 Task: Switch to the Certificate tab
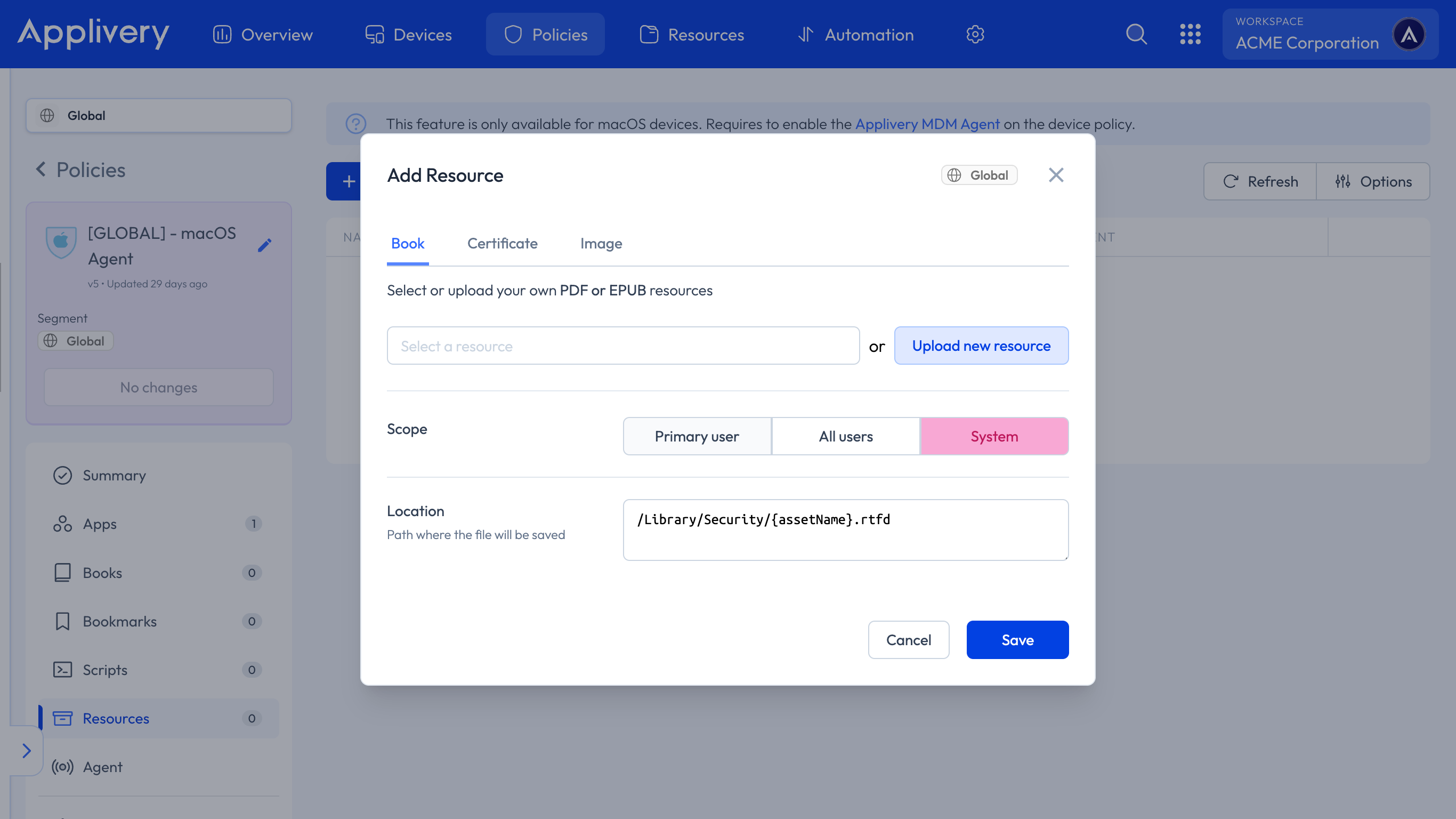(502, 243)
